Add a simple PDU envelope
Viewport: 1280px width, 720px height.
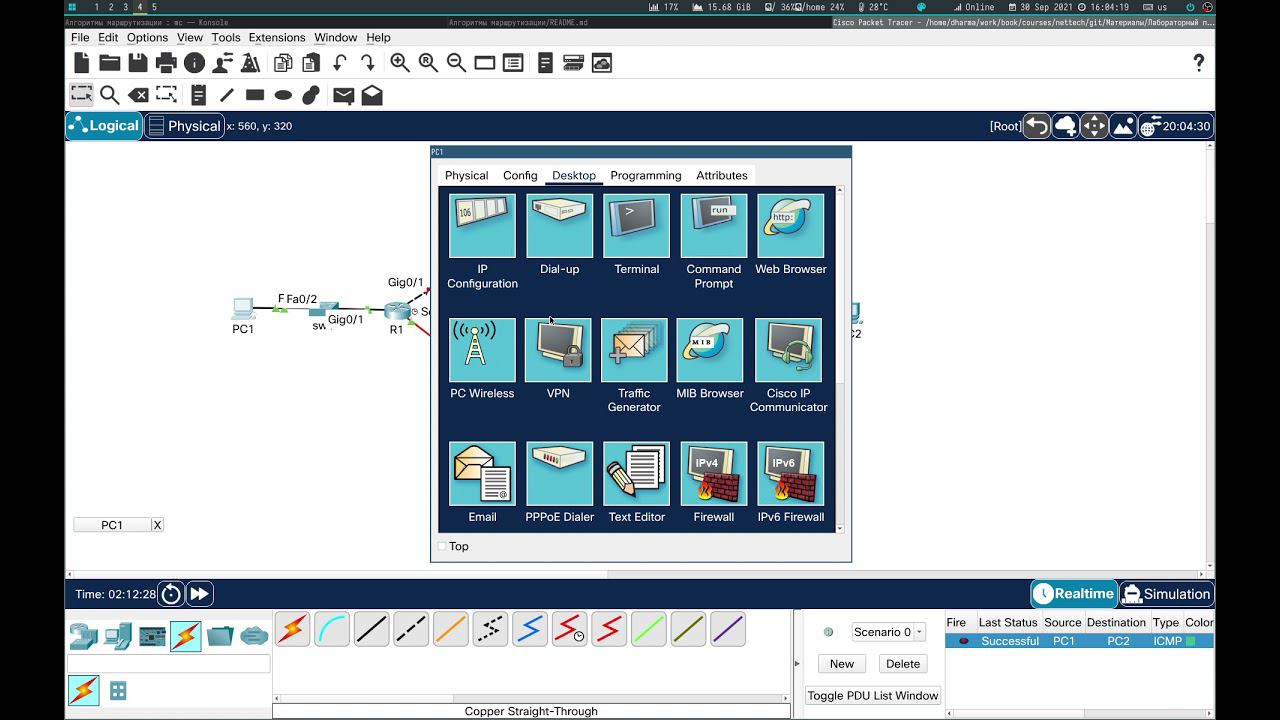(343, 95)
